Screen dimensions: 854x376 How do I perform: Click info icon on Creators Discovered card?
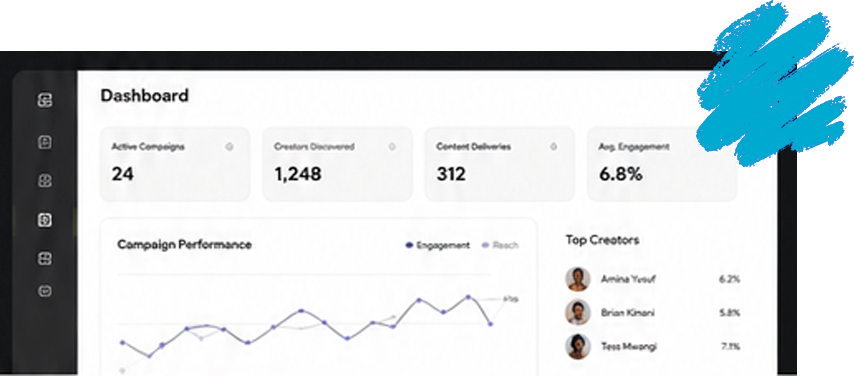click(392, 147)
